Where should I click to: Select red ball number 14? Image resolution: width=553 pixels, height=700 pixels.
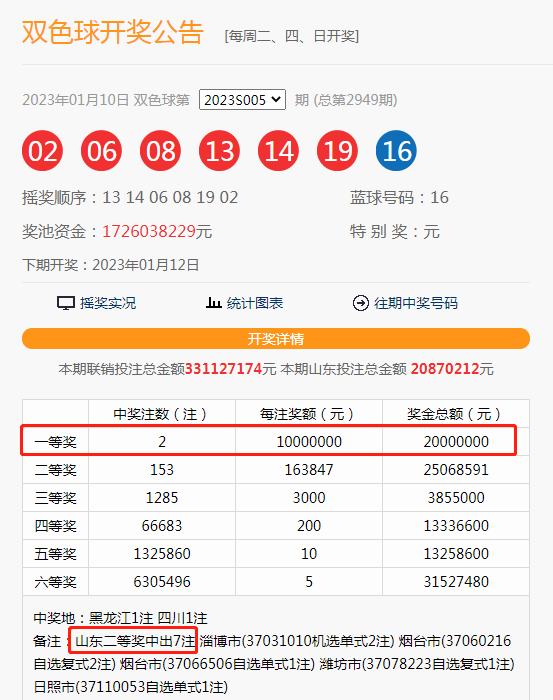tap(279, 150)
